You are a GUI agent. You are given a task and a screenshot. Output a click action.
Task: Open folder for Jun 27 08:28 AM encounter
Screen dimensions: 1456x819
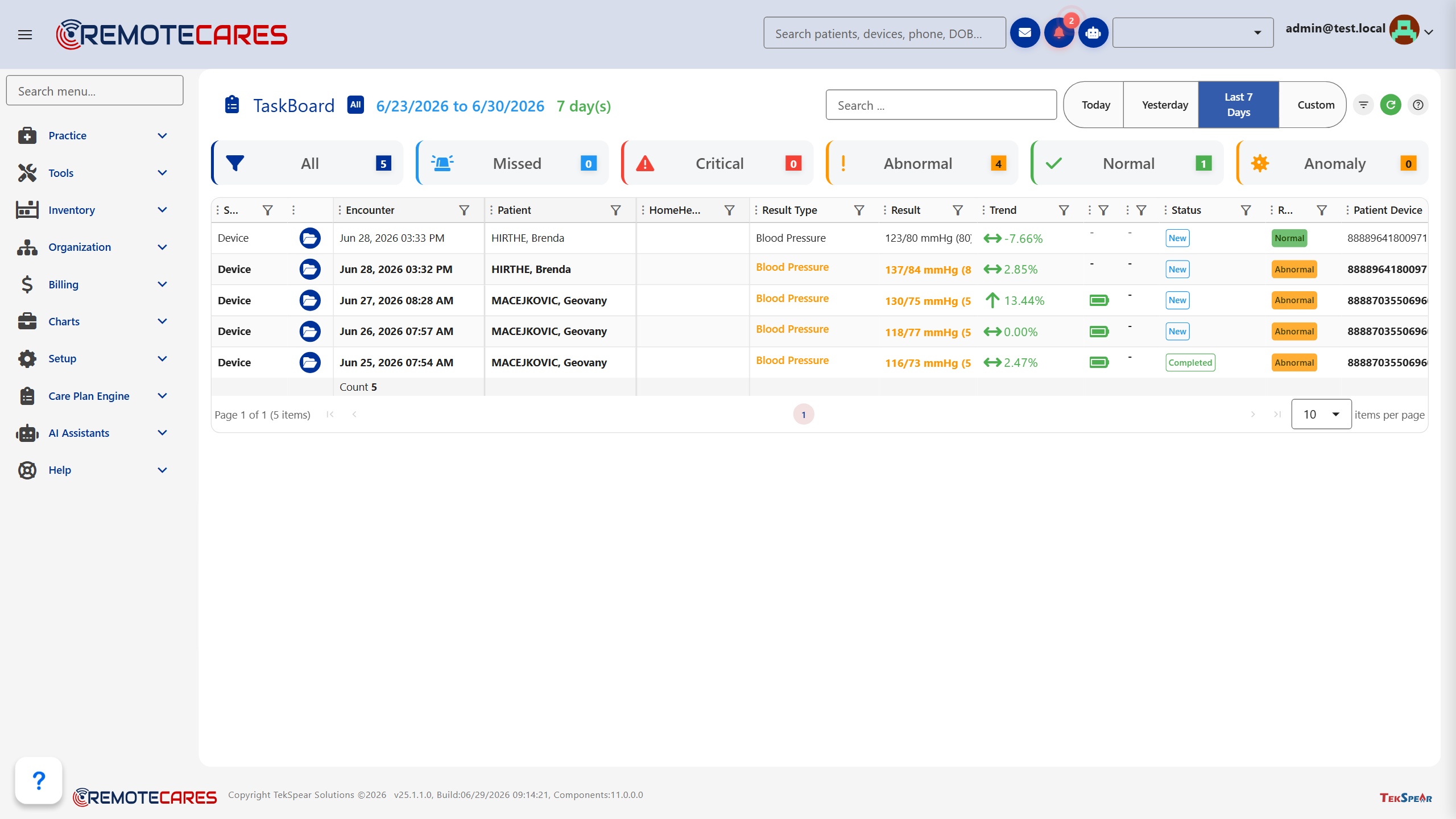[x=309, y=300]
